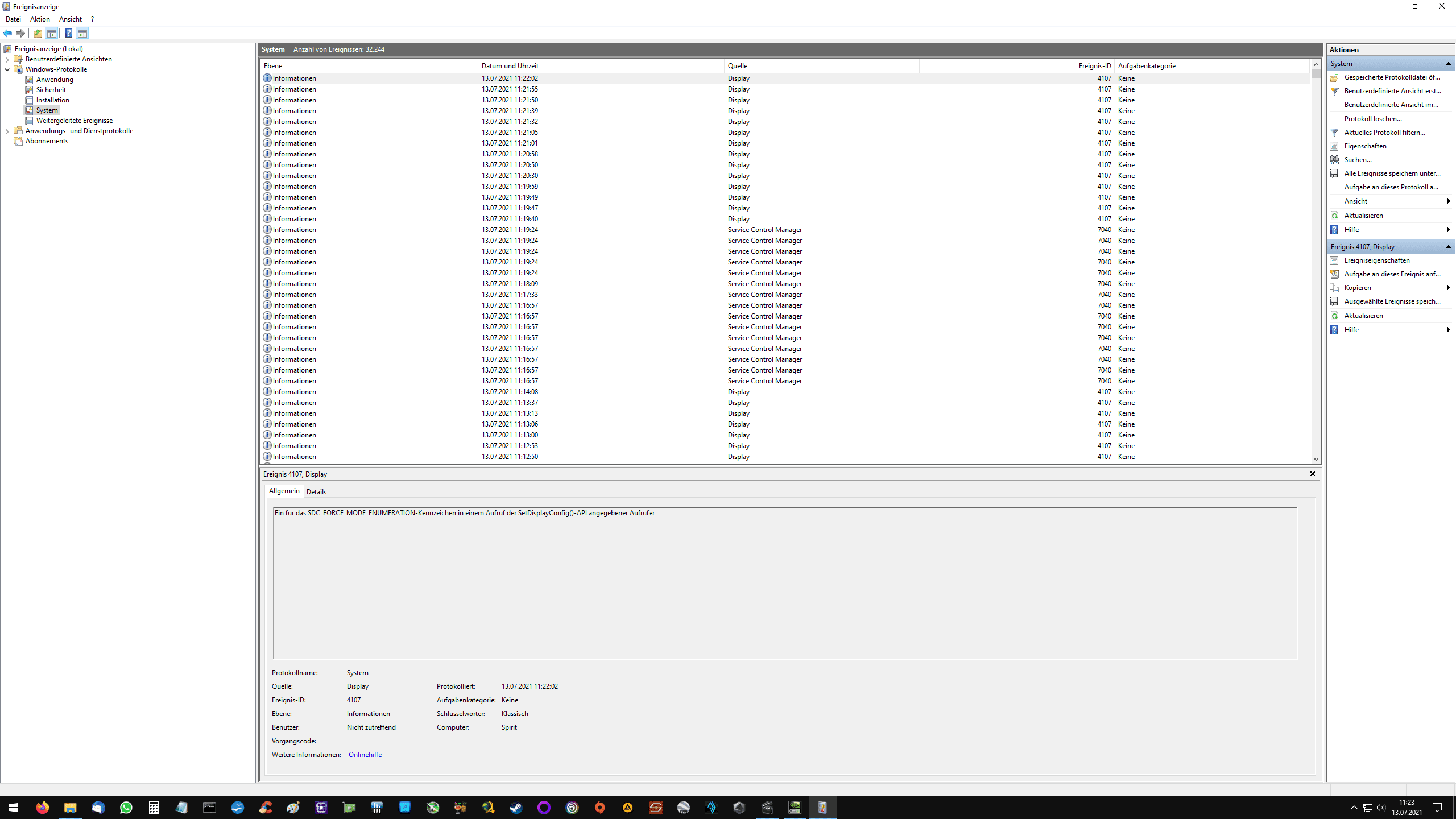The height and width of the screenshot is (819, 1456).
Task: Switch to the Allgemein tab
Action: coord(284,491)
